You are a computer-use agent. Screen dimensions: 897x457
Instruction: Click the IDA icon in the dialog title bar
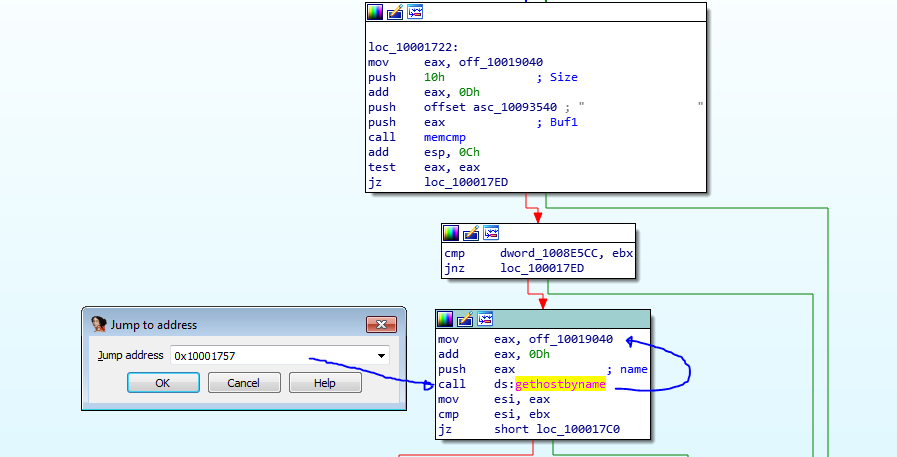[x=98, y=324]
